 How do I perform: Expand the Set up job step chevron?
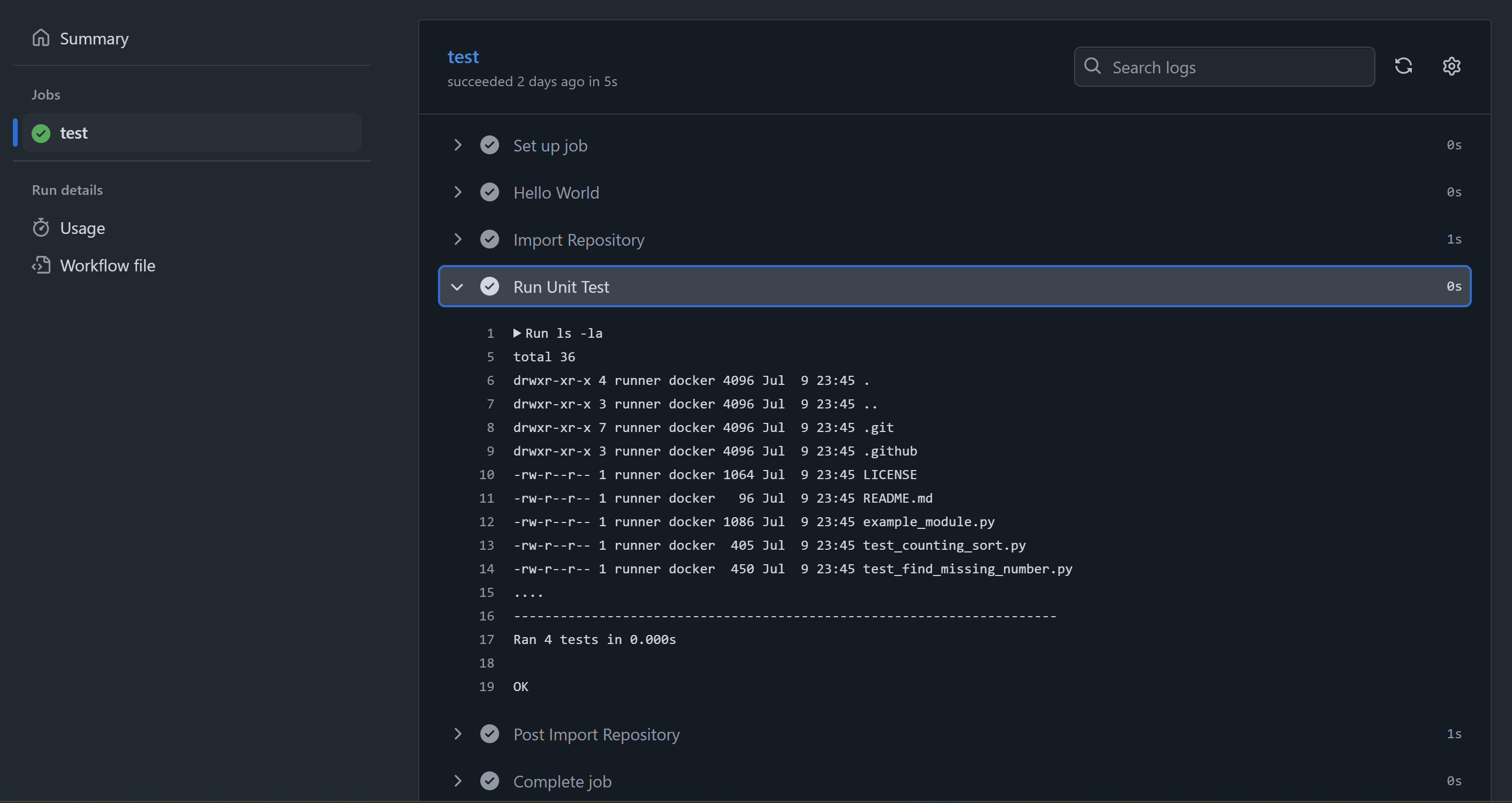point(458,145)
